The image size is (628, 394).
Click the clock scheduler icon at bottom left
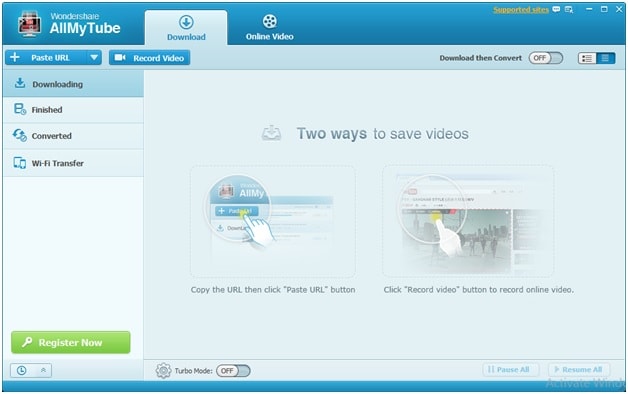pyautogui.click(x=22, y=370)
